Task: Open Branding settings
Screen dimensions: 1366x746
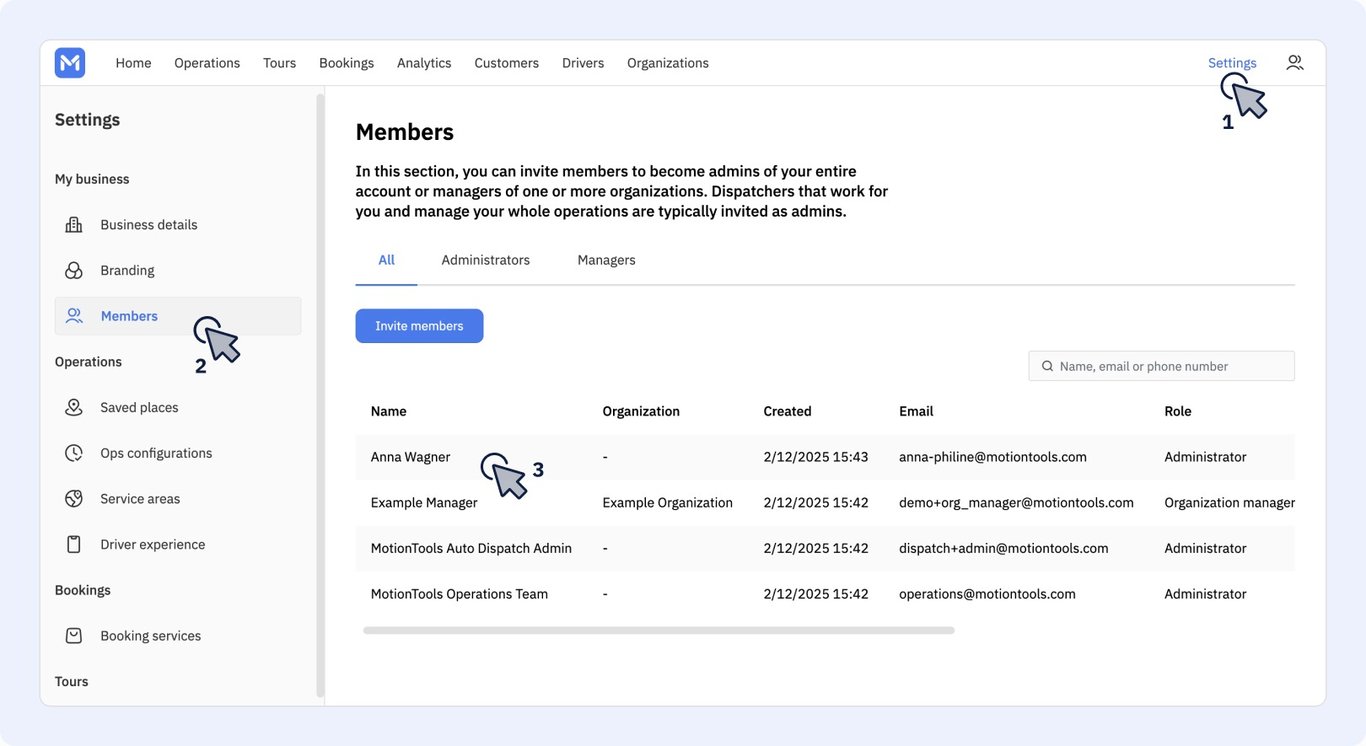Action: click(177, 271)
